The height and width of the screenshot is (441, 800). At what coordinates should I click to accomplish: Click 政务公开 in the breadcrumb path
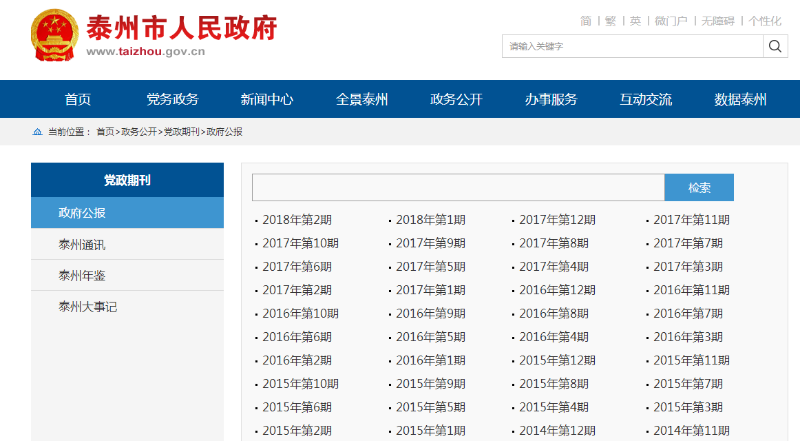pos(139,132)
